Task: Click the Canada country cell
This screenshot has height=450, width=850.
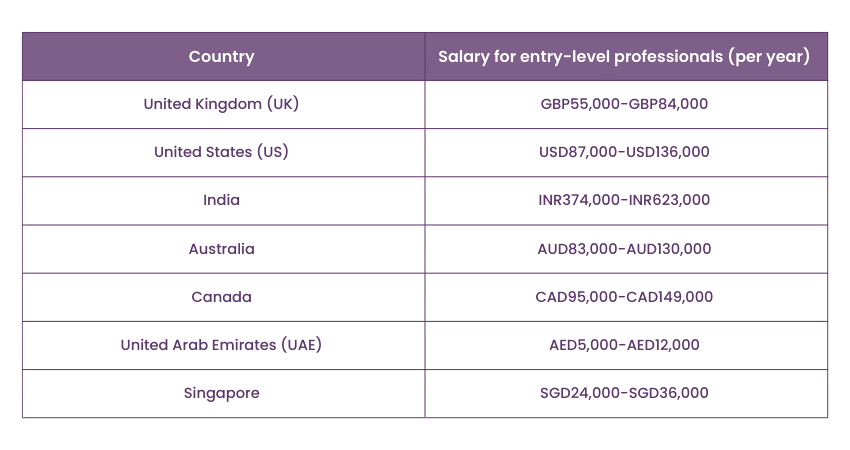Action: (221, 297)
